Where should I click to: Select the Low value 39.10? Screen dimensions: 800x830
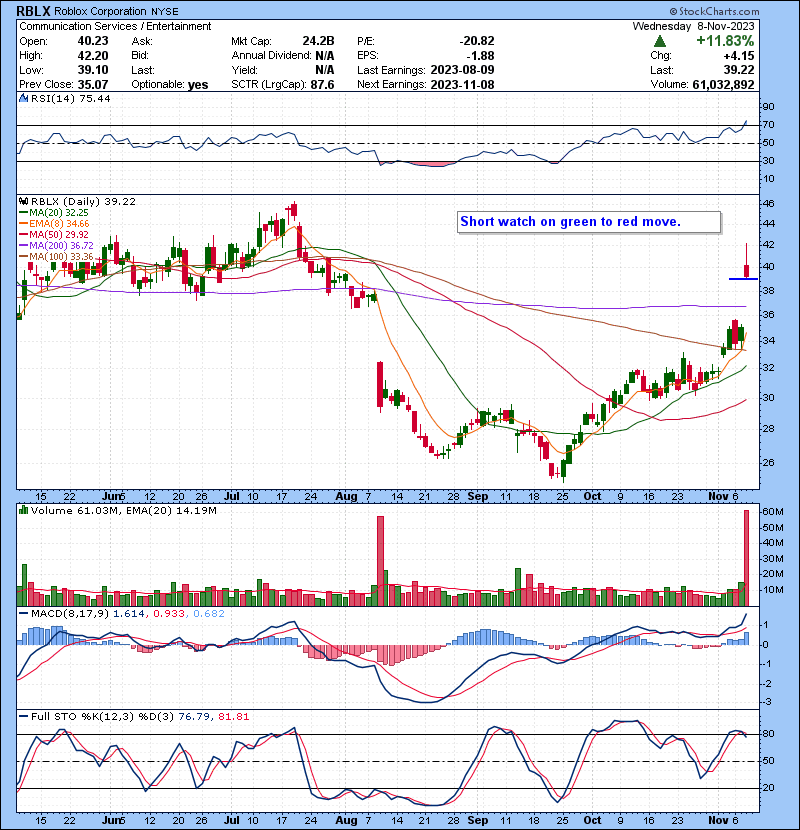[93, 70]
